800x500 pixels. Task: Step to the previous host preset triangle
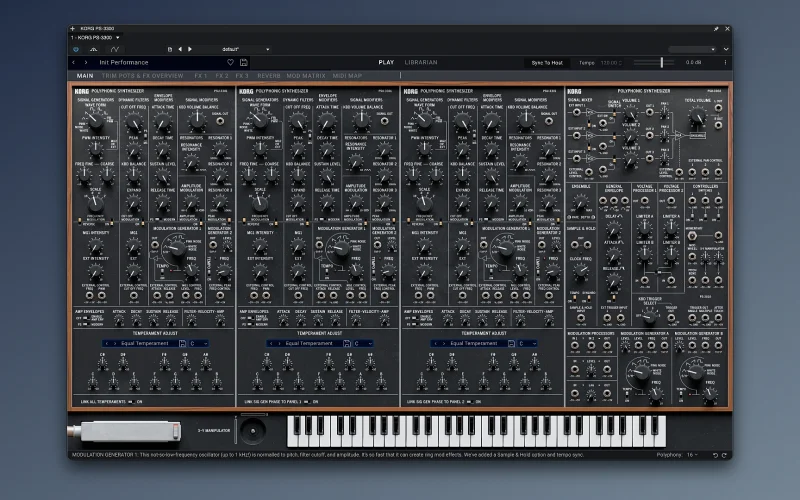point(180,49)
